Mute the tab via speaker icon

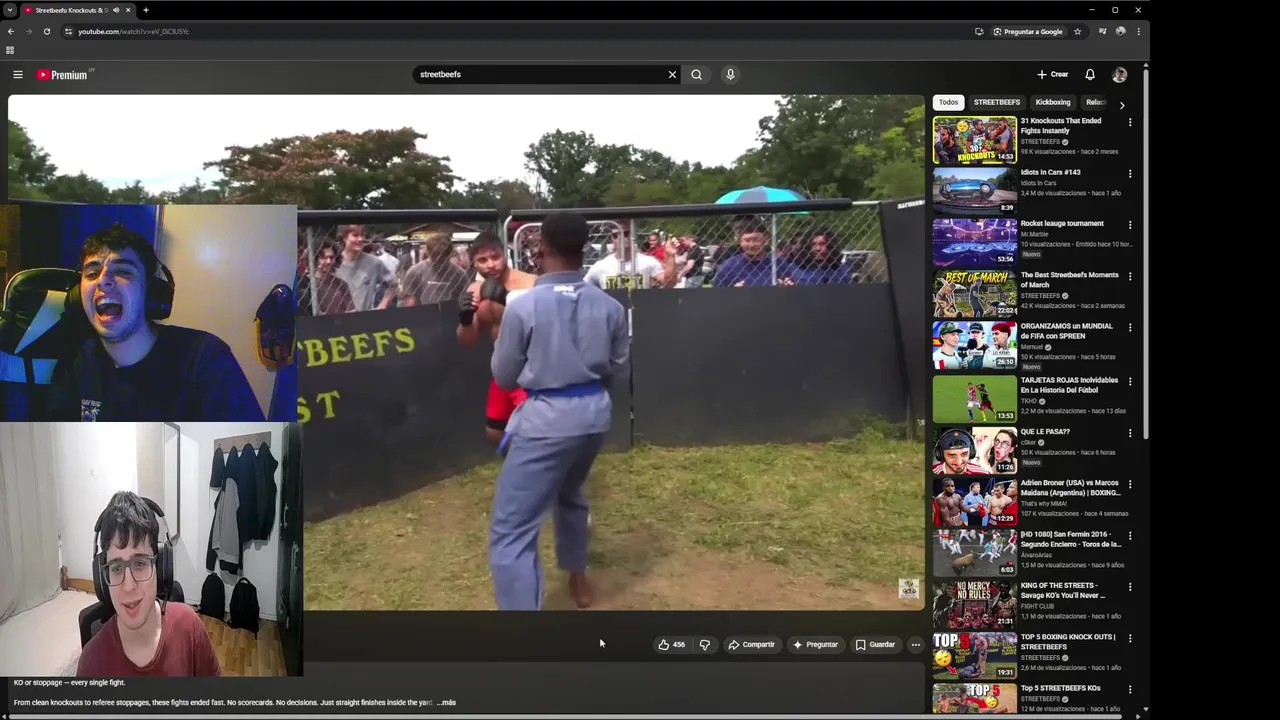coord(116,10)
